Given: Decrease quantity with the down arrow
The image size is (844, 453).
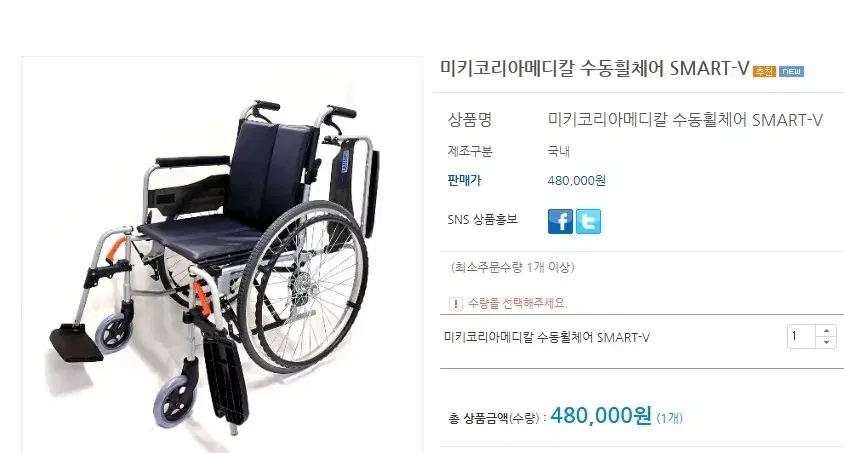Looking at the screenshot, I should [826, 343].
